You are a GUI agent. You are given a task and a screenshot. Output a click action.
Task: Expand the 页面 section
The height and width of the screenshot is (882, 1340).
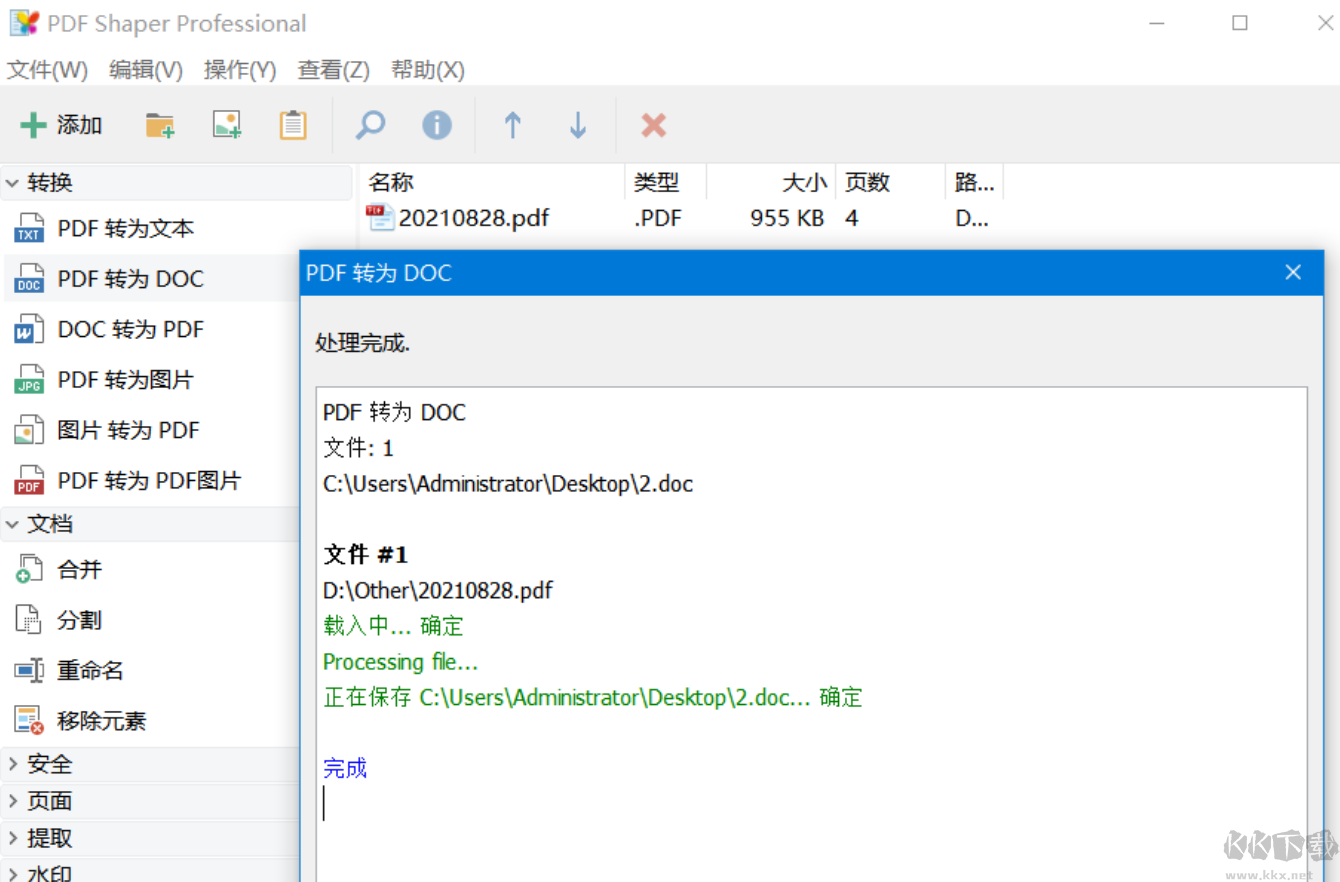(x=13, y=802)
